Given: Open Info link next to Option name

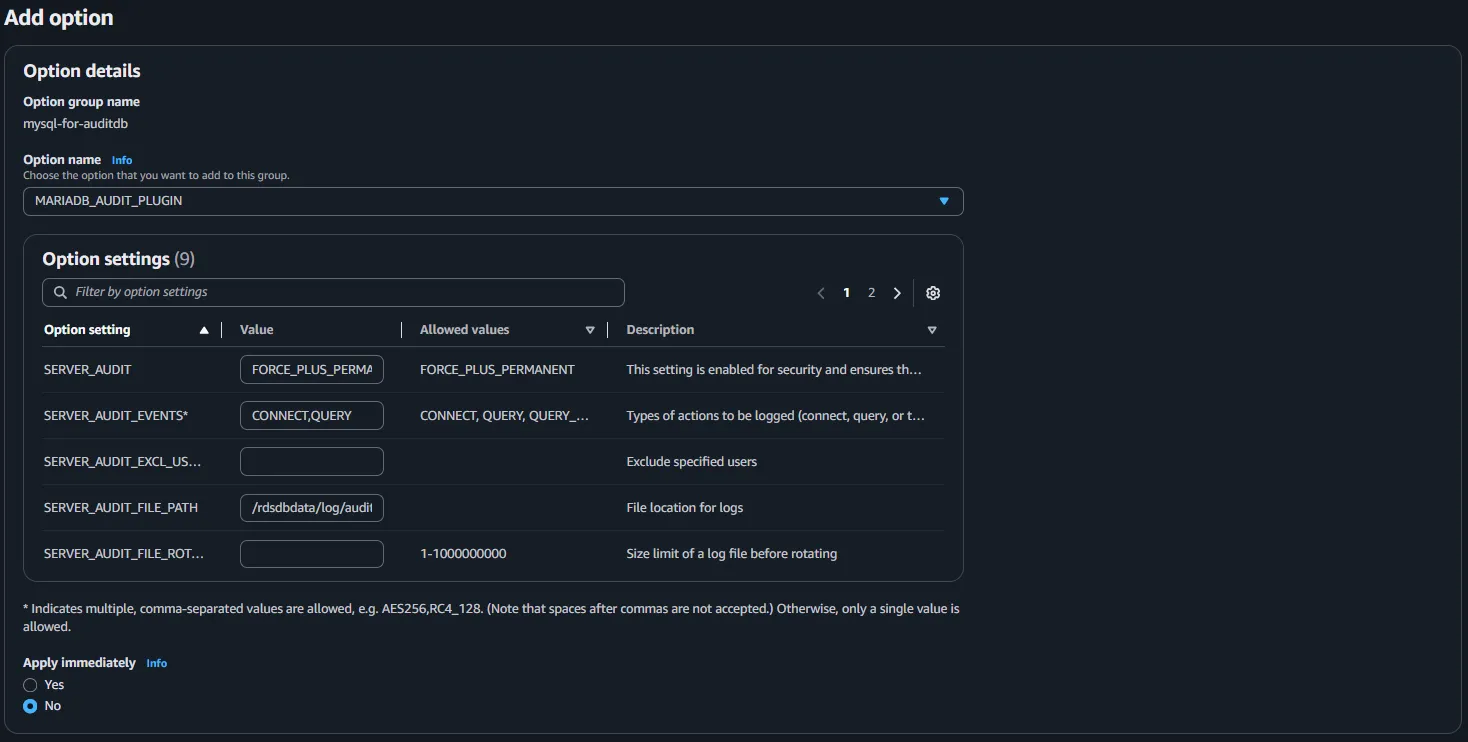Looking at the screenshot, I should [122, 160].
